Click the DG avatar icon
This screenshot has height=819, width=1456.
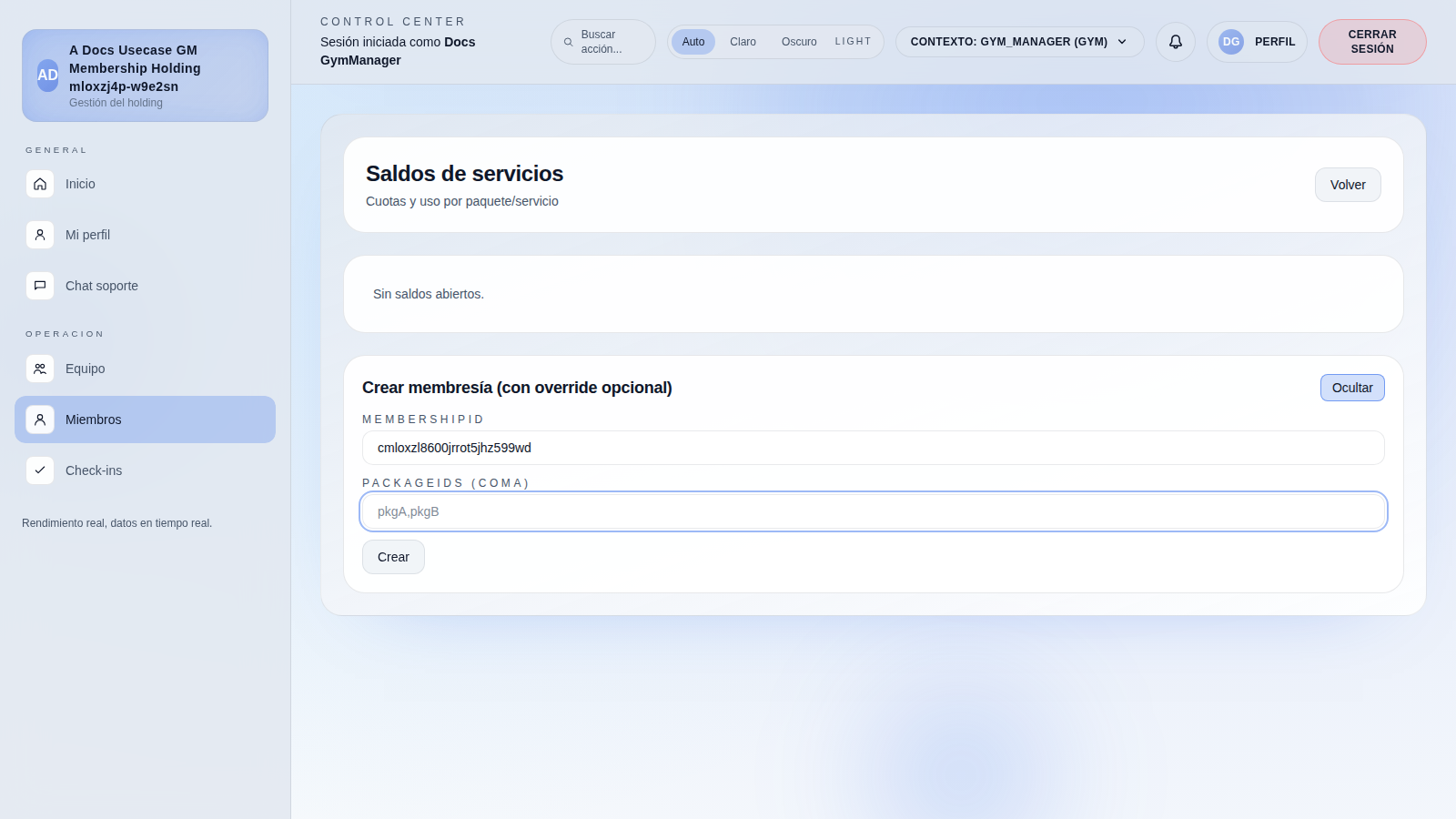1230,42
